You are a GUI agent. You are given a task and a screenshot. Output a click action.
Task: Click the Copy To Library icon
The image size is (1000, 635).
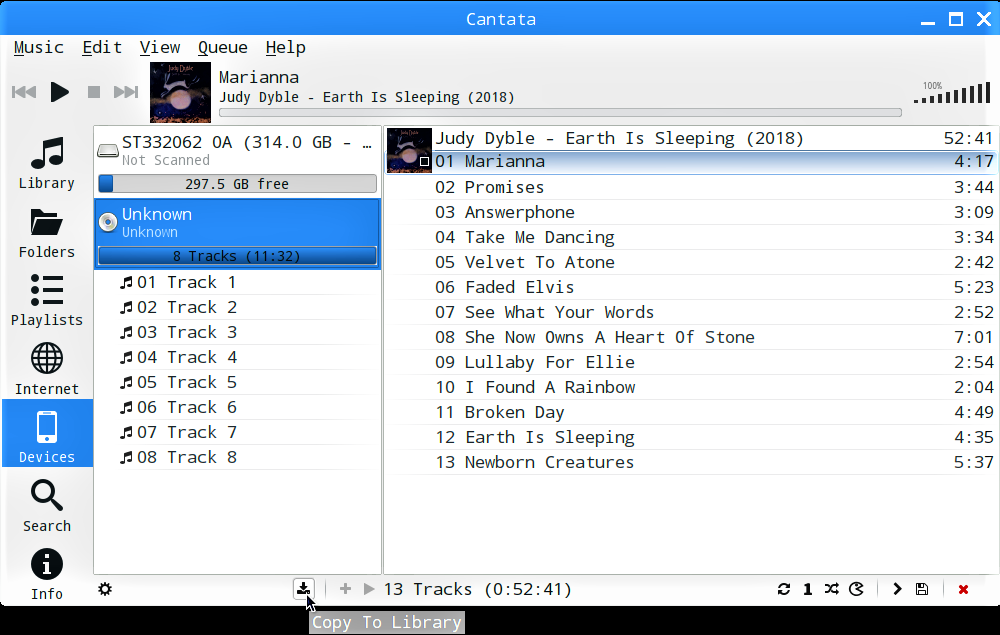[304, 588]
